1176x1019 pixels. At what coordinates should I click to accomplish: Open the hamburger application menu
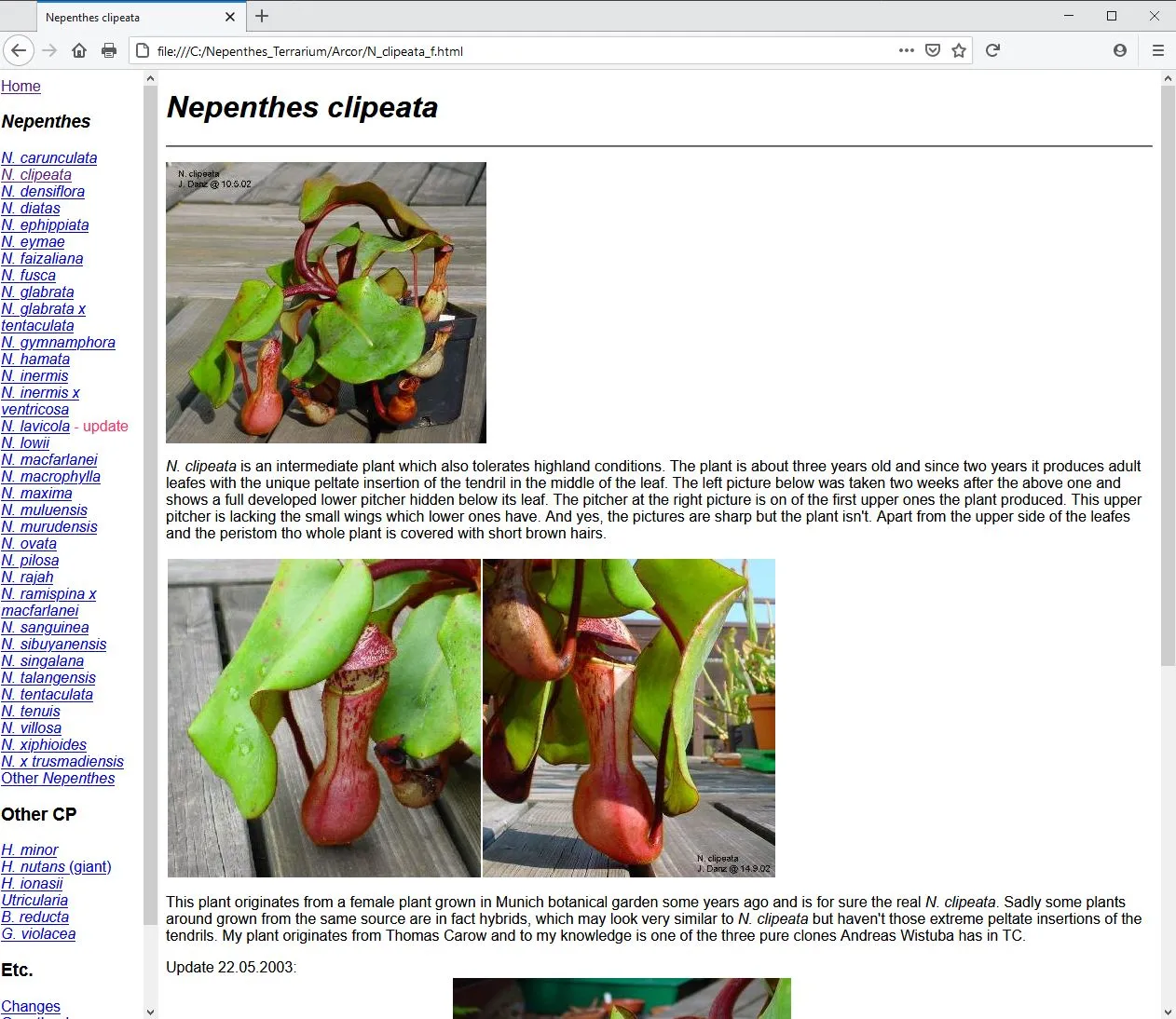1158,50
